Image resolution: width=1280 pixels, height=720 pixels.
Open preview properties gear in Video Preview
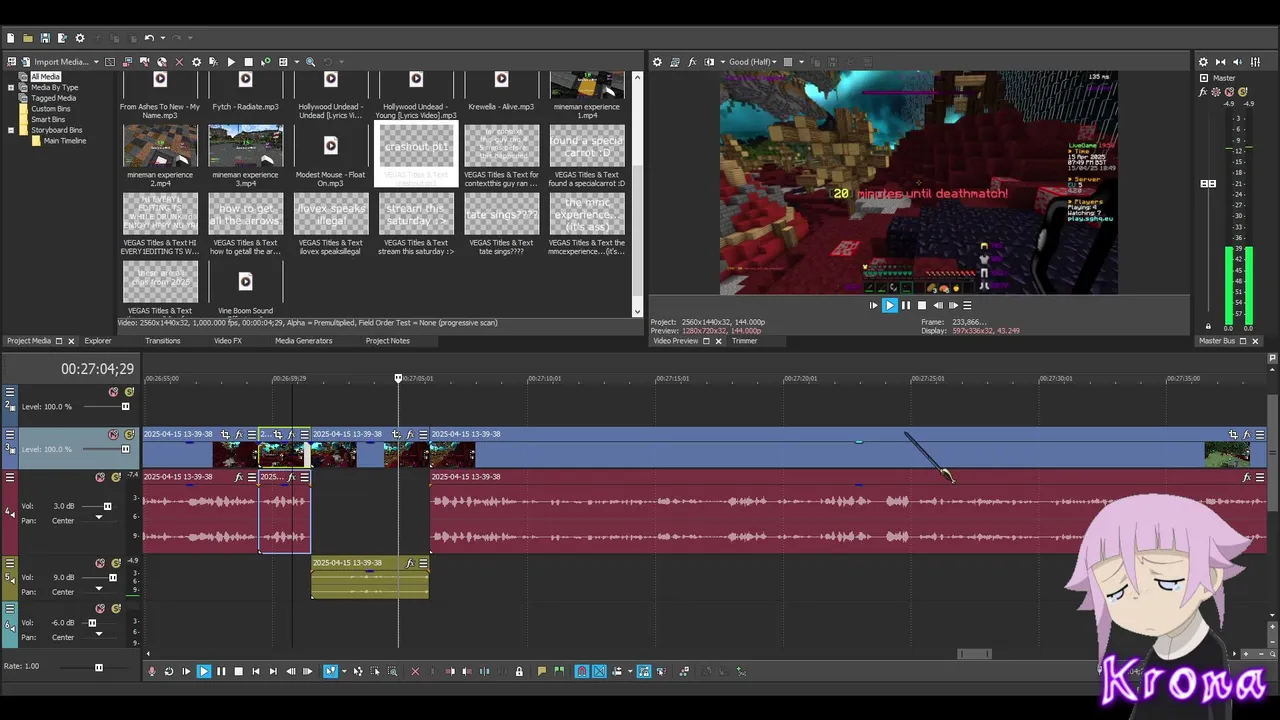(x=657, y=62)
